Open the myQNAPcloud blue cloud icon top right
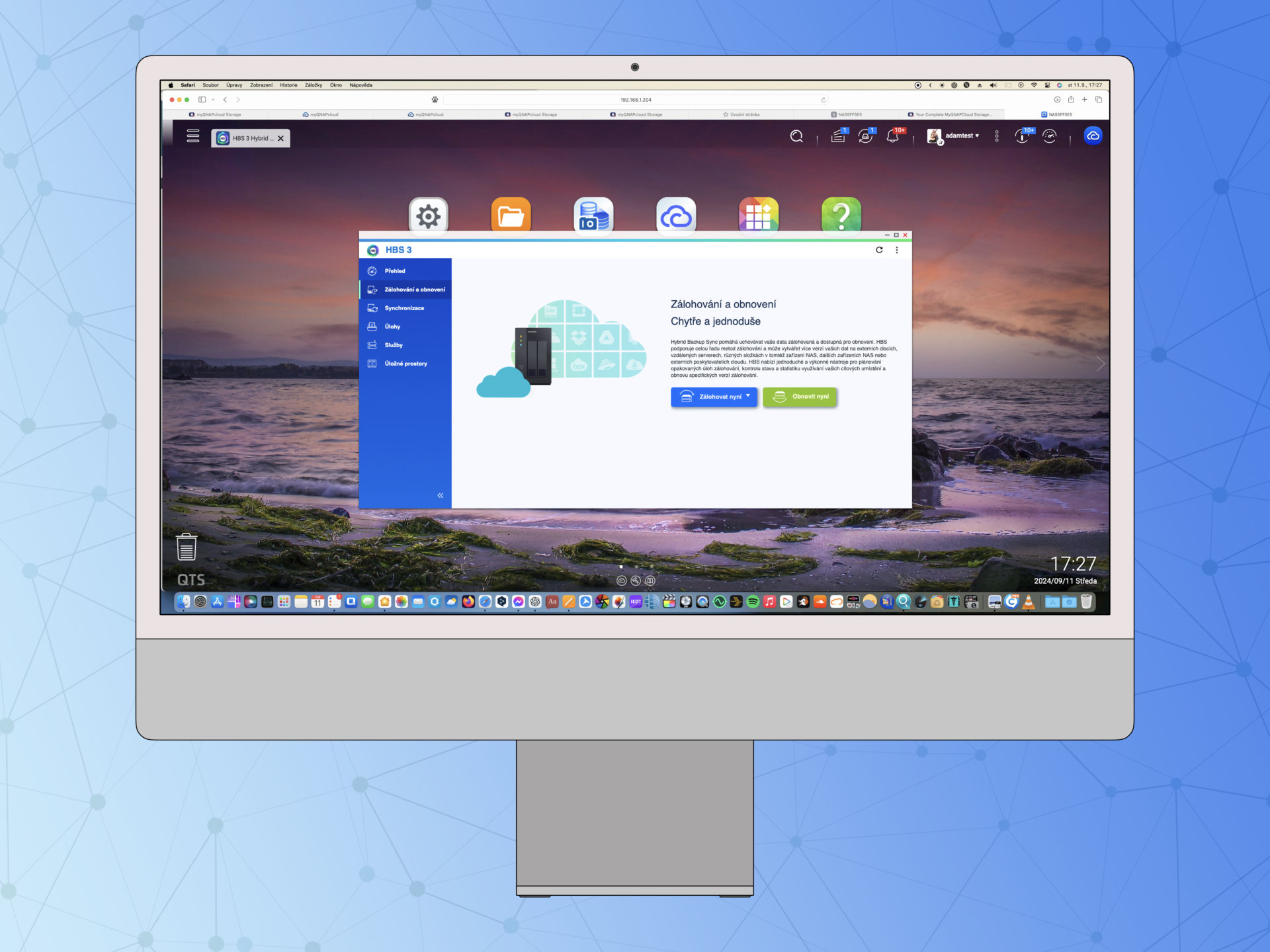Screen dimensions: 1270x952 [1093, 136]
